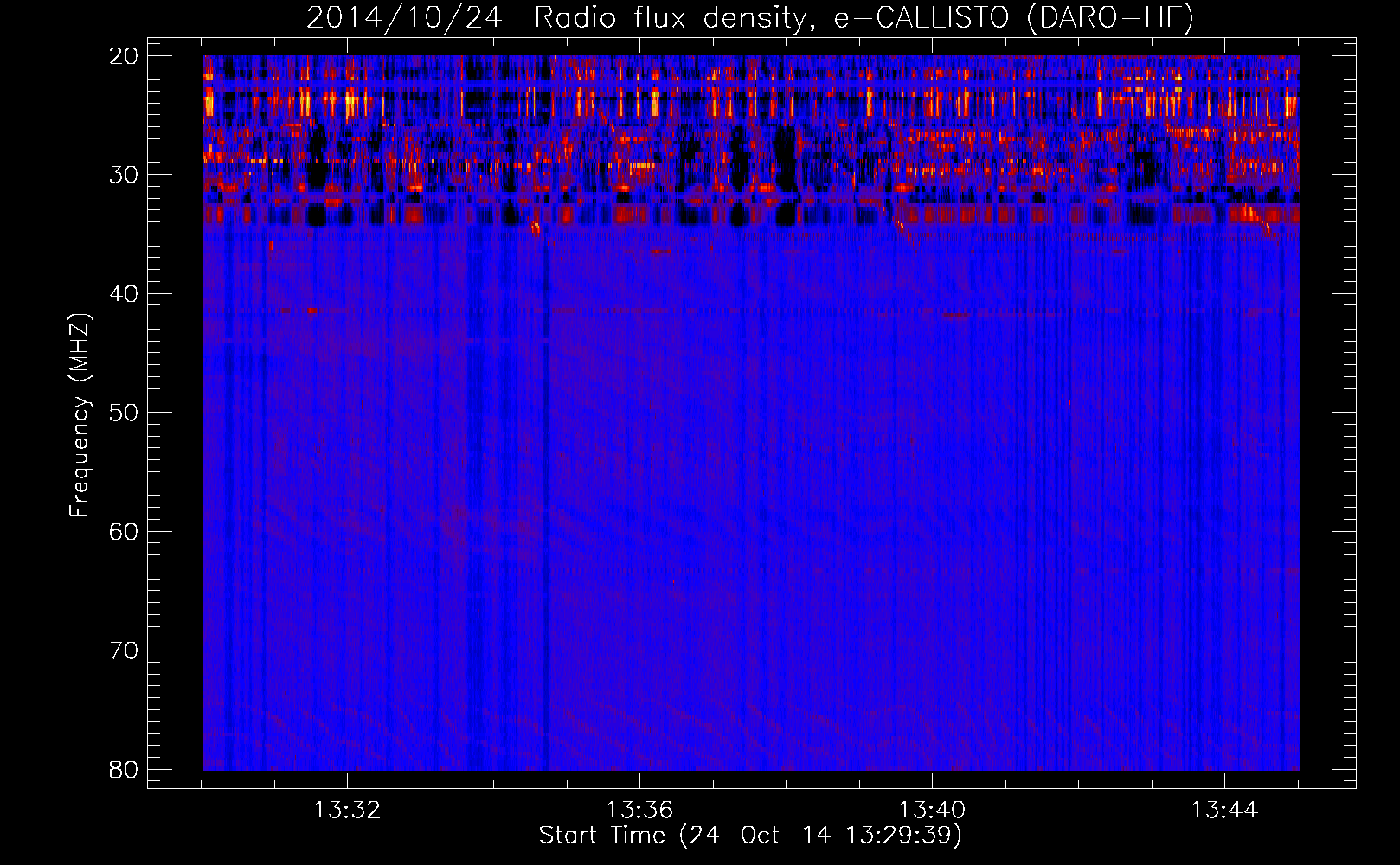Select the 13:40 time tick label
This screenshot has width=1400, height=865.
pyautogui.click(x=932, y=811)
